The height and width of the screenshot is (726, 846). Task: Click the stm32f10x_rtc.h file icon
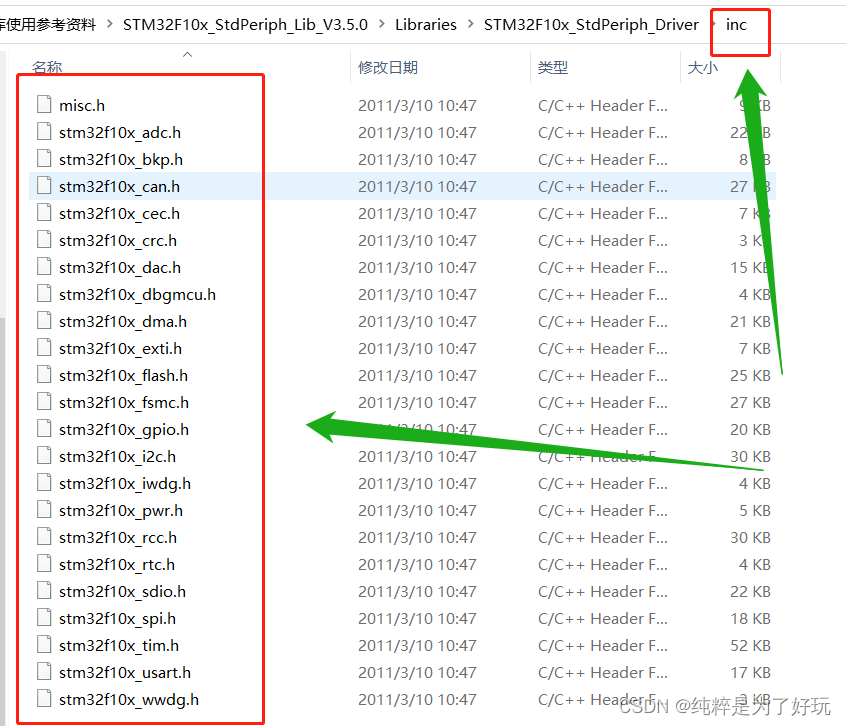tap(44, 563)
